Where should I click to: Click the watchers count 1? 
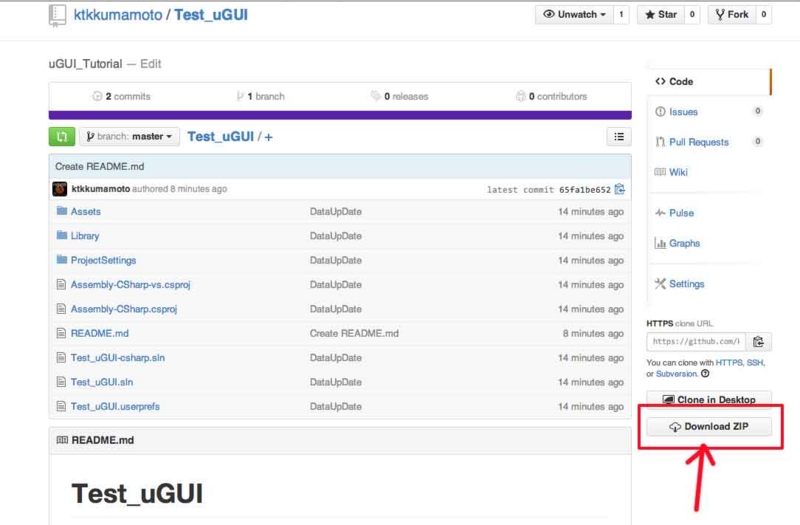pyautogui.click(x=621, y=14)
